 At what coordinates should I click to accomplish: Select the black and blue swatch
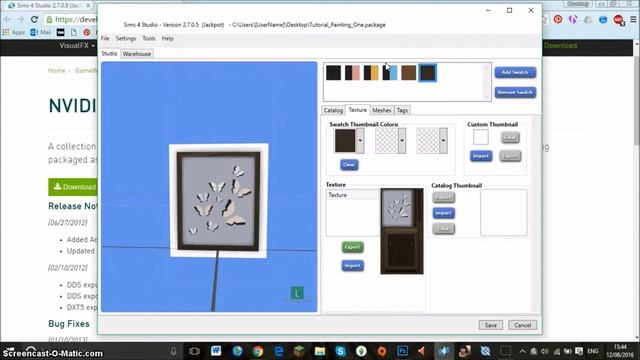pyautogui.click(x=390, y=73)
